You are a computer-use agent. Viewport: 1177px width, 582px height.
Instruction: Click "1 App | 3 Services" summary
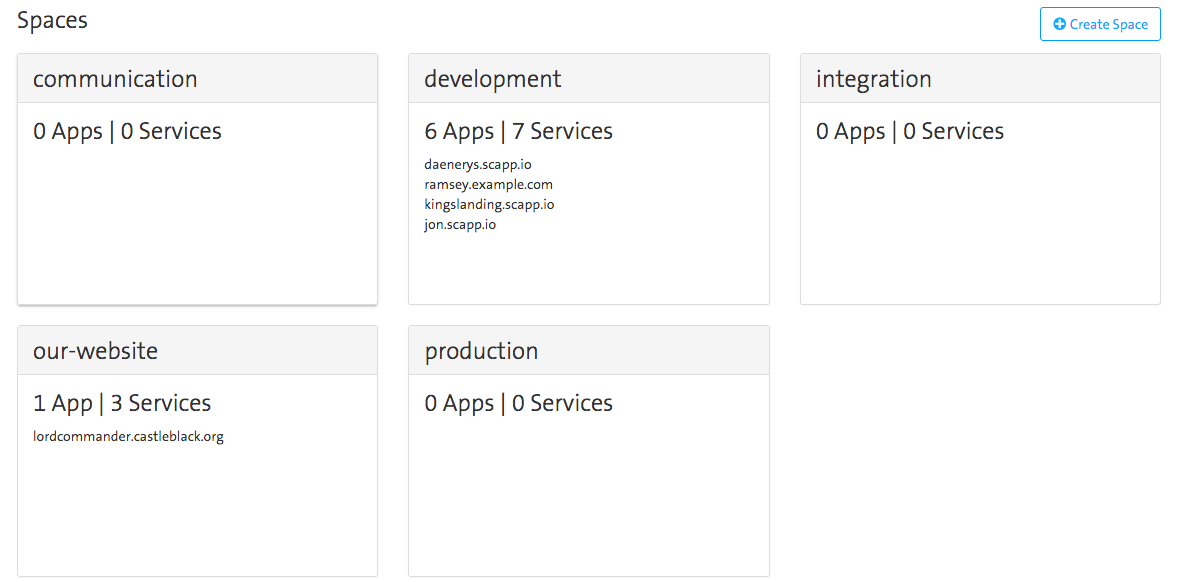122,403
